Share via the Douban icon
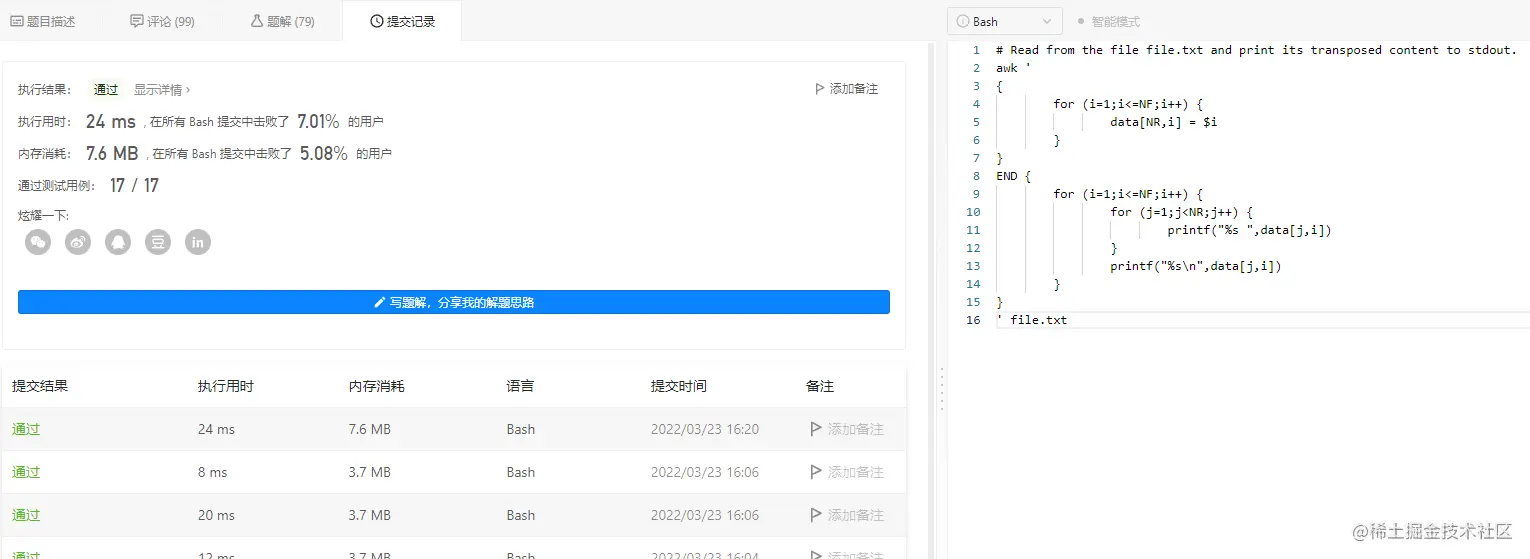This screenshot has height=559, width=1530. 158,242
